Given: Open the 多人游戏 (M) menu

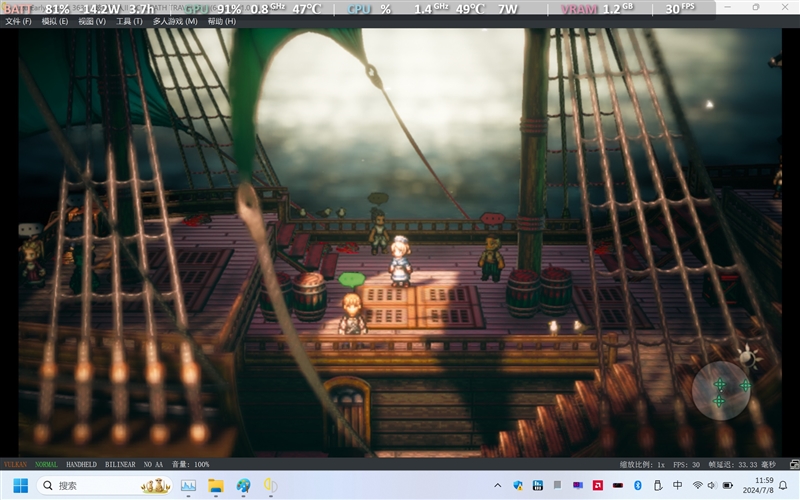Looking at the screenshot, I should (175, 21).
